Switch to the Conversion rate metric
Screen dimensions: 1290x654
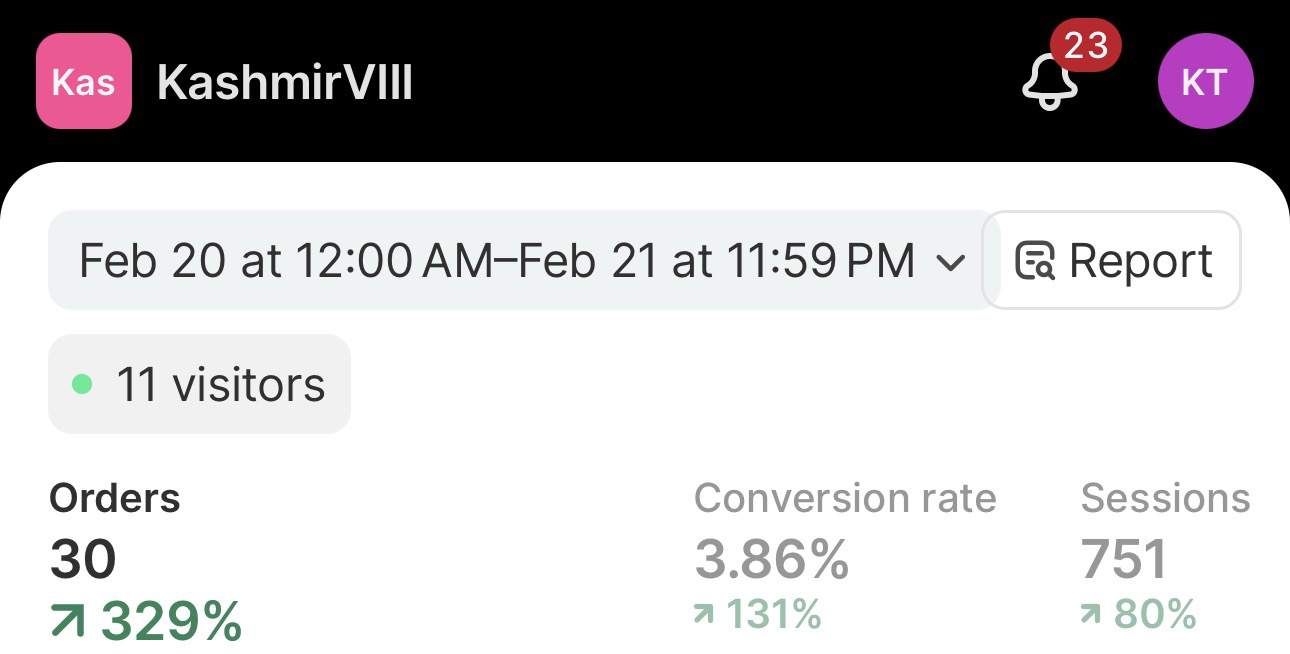(845, 498)
